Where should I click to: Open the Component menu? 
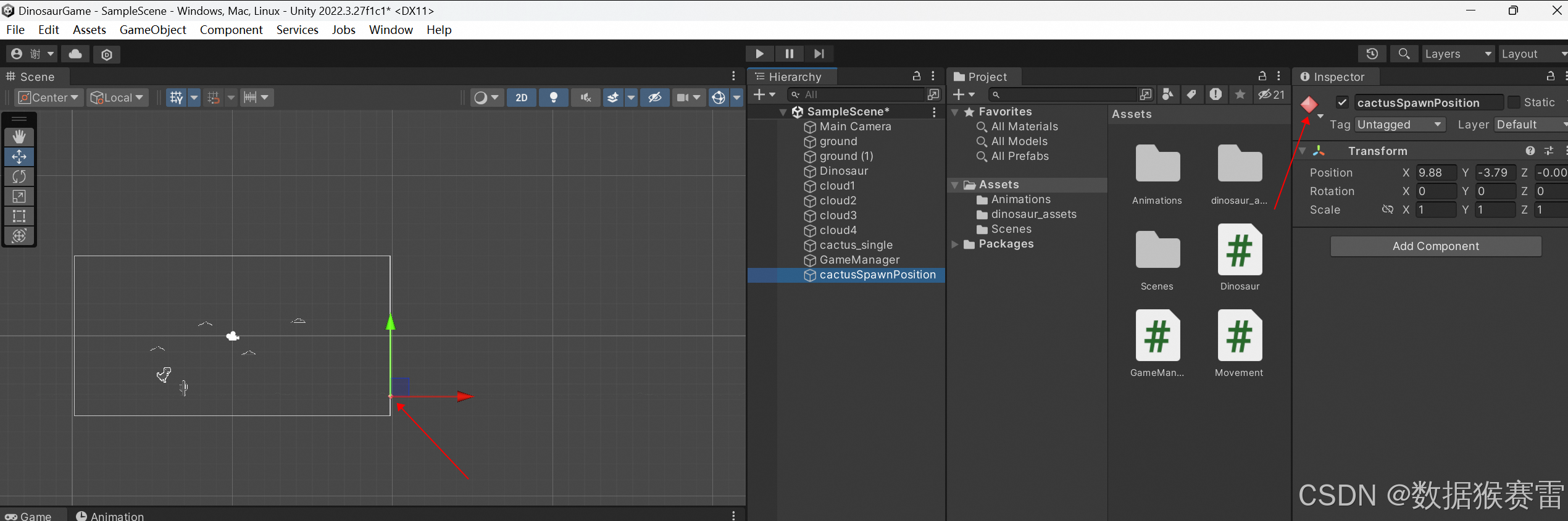click(x=231, y=30)
